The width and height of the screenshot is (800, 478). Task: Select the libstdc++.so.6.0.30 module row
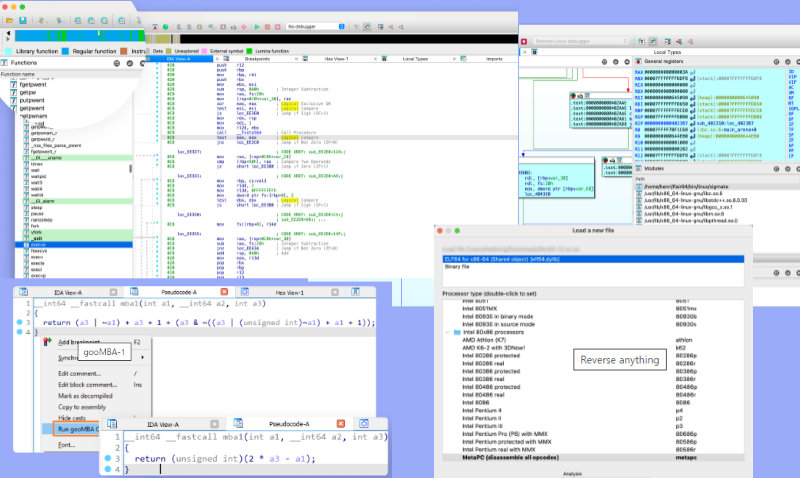(x=694, y=200)
